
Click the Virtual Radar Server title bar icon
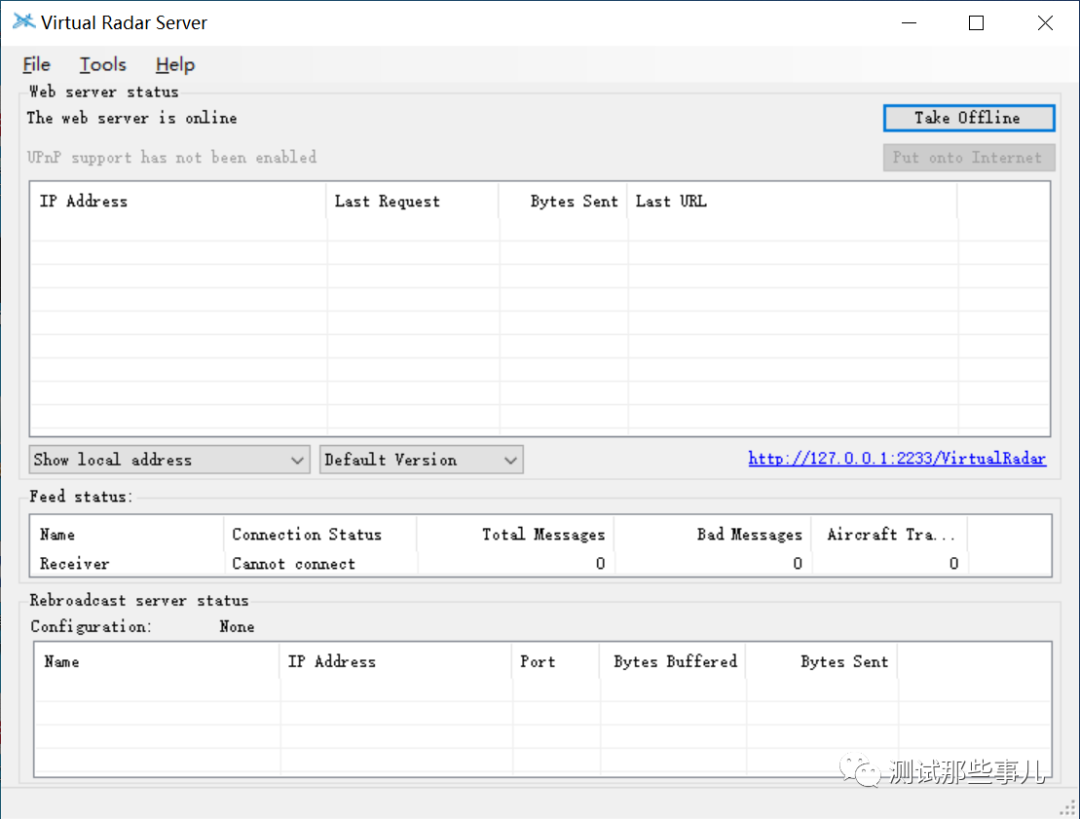(24, 22)
